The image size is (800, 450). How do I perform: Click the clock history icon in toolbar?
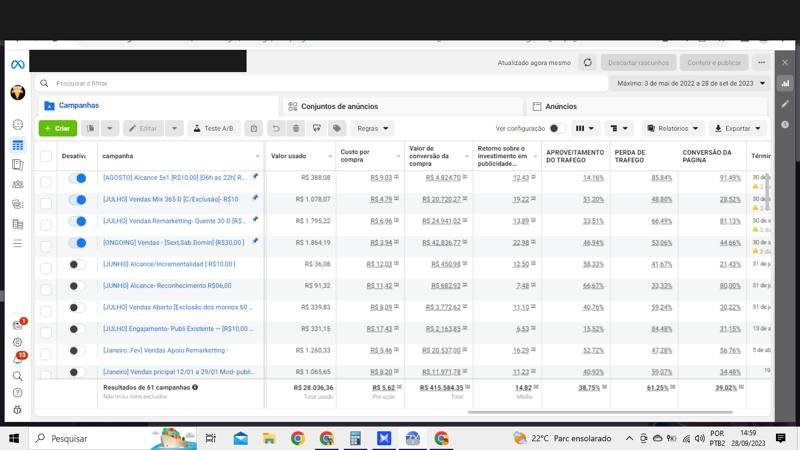point(254,129)
